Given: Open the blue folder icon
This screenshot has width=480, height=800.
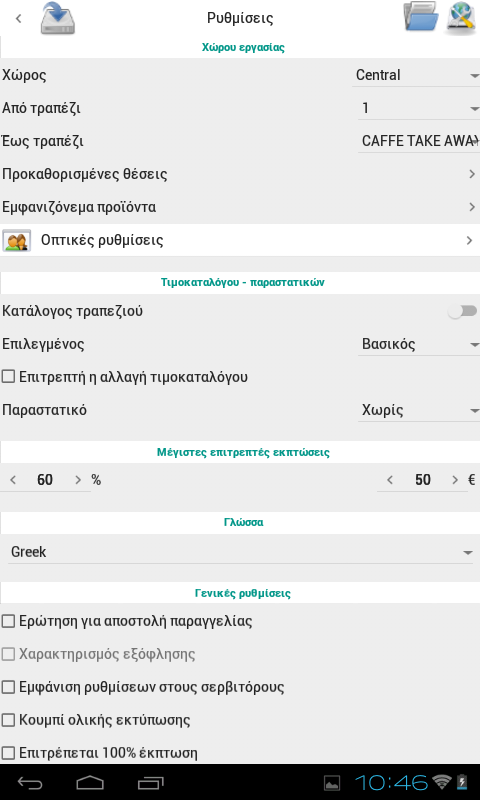Looking at the screenshot, I should pyautogui.click(x=421, y=17).
